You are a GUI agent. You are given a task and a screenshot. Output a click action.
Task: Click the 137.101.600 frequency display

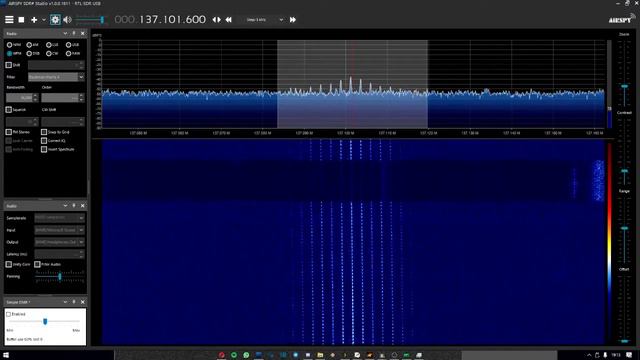pos(172,20)
